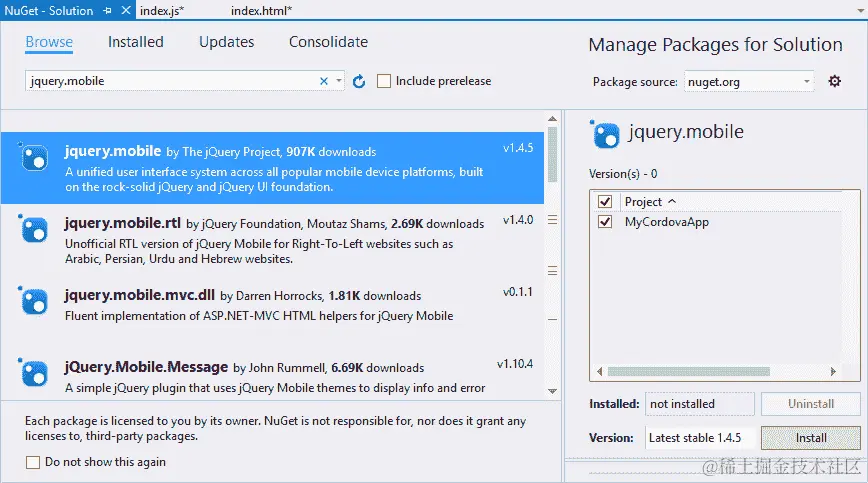
Task: Open search history dropdown arrow
Action: pos(339,81)
